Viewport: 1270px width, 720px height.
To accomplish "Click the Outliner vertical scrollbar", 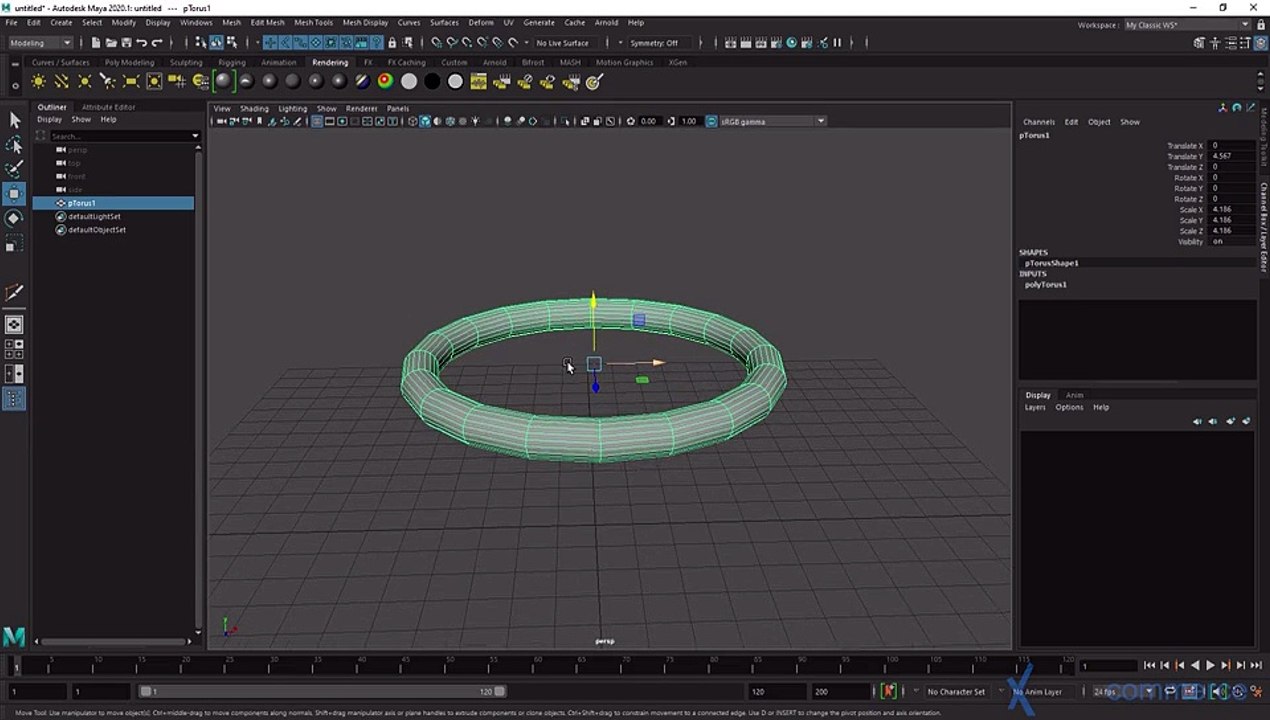I will 197,388.
